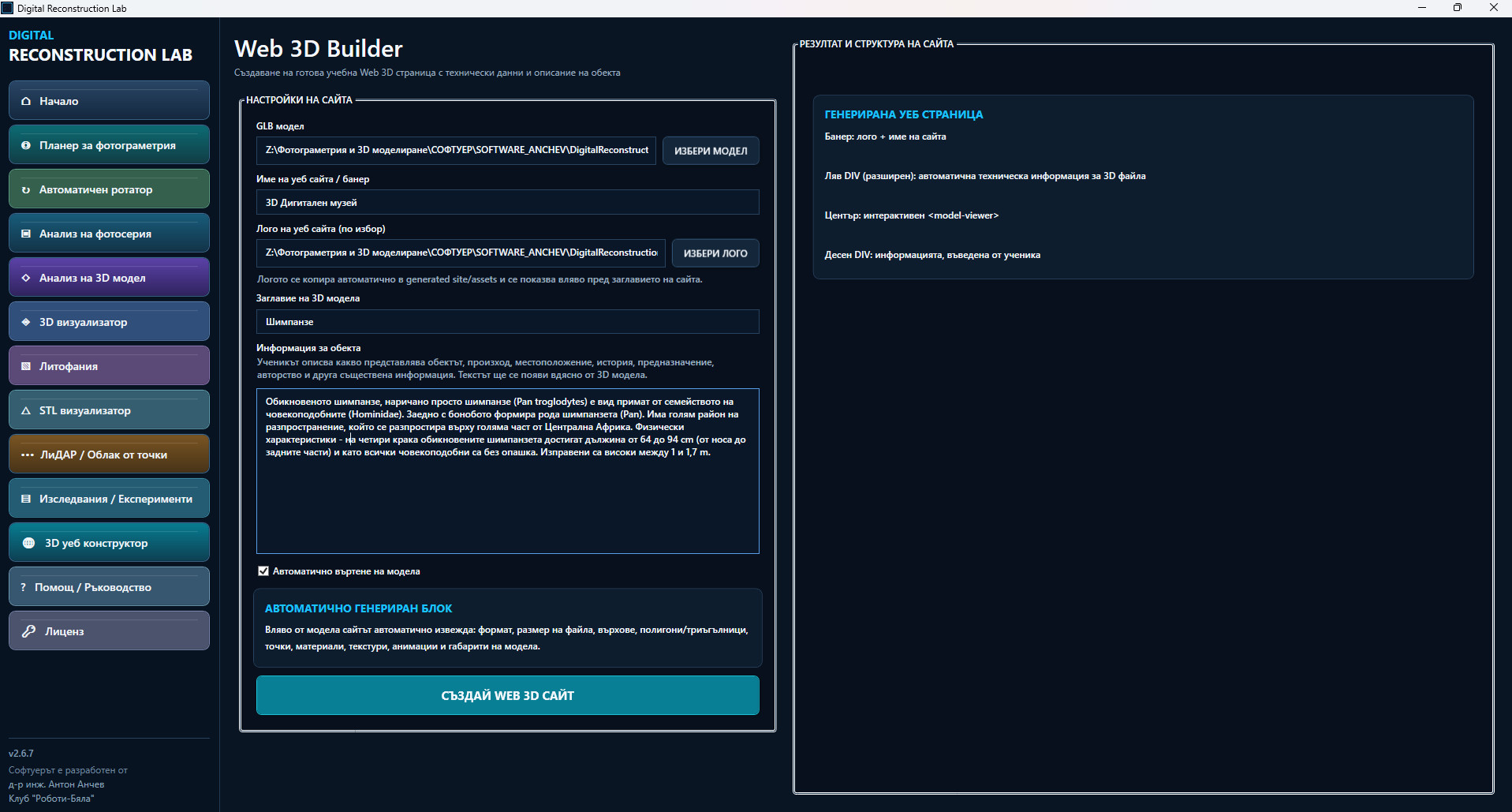Click the image icon beside Анализ на фотосерия

click(26, 234)
